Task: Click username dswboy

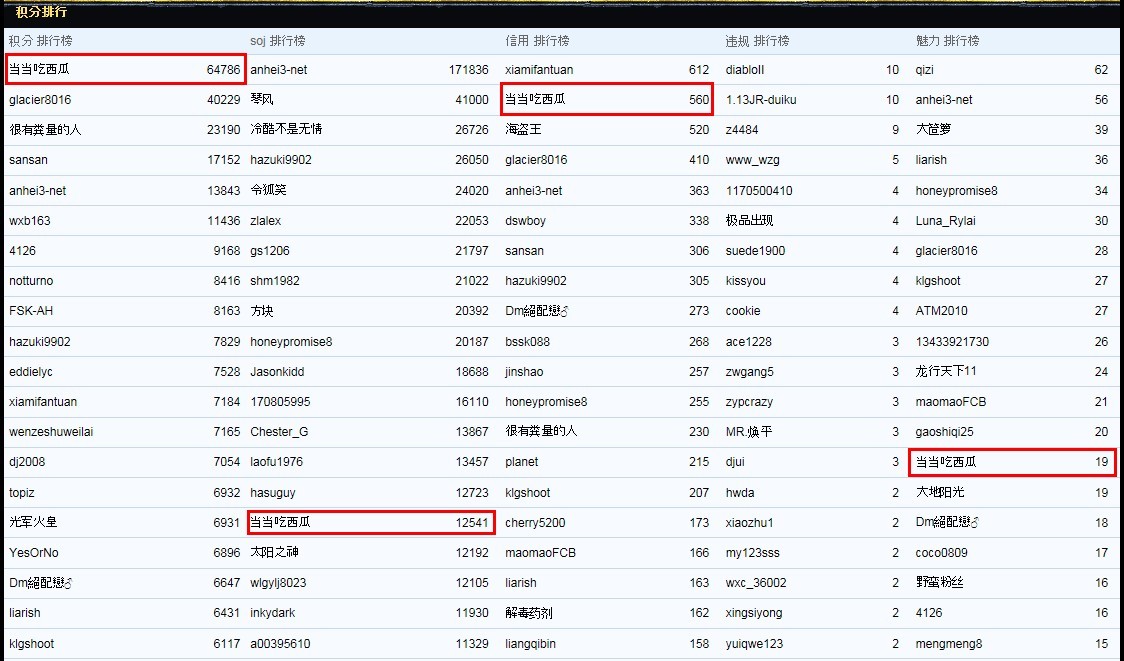Action: coord(525,221)
